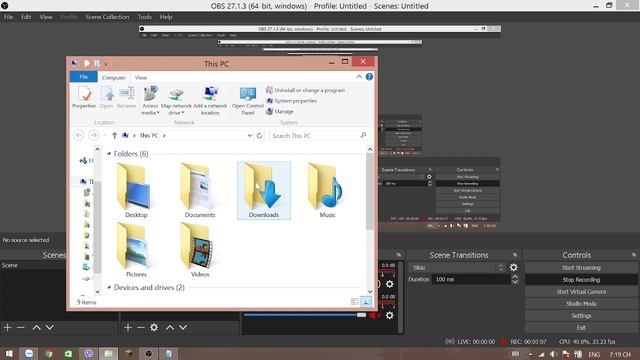
Task: Open Properties in the This PC ribbon
Action: [x=84, y=98]
